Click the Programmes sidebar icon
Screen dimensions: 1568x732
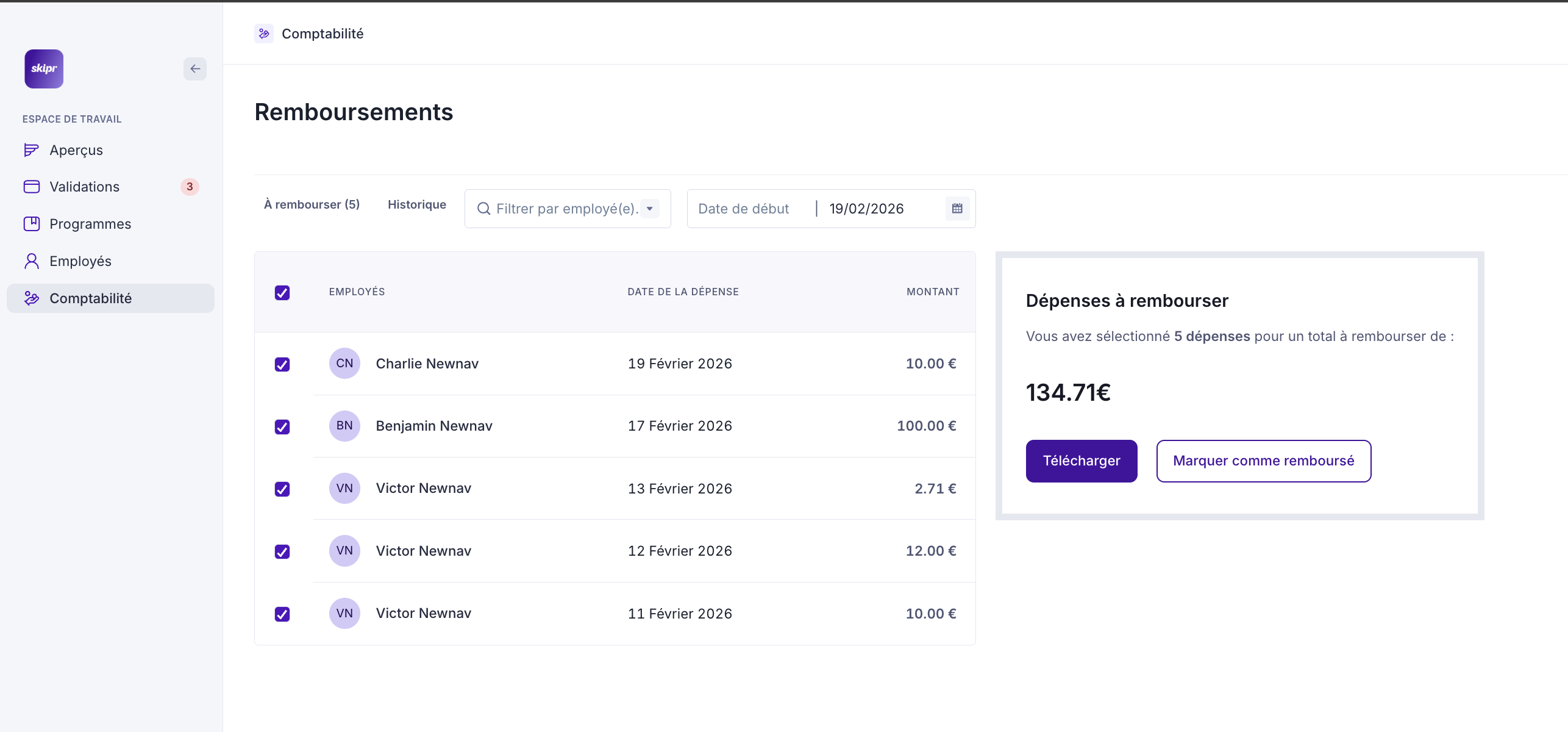point(31,224)
